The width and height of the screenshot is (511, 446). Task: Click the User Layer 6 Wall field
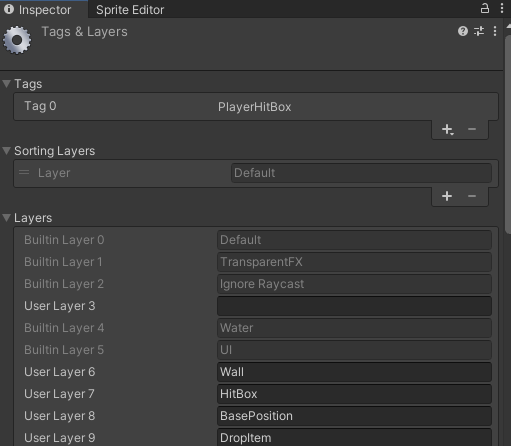pos(354,372)
